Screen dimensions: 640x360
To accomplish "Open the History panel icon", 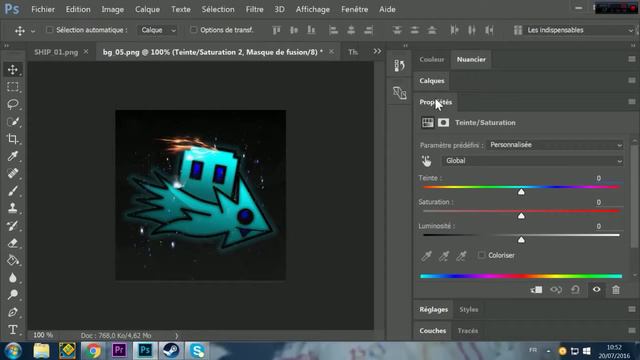I will 399,65.
